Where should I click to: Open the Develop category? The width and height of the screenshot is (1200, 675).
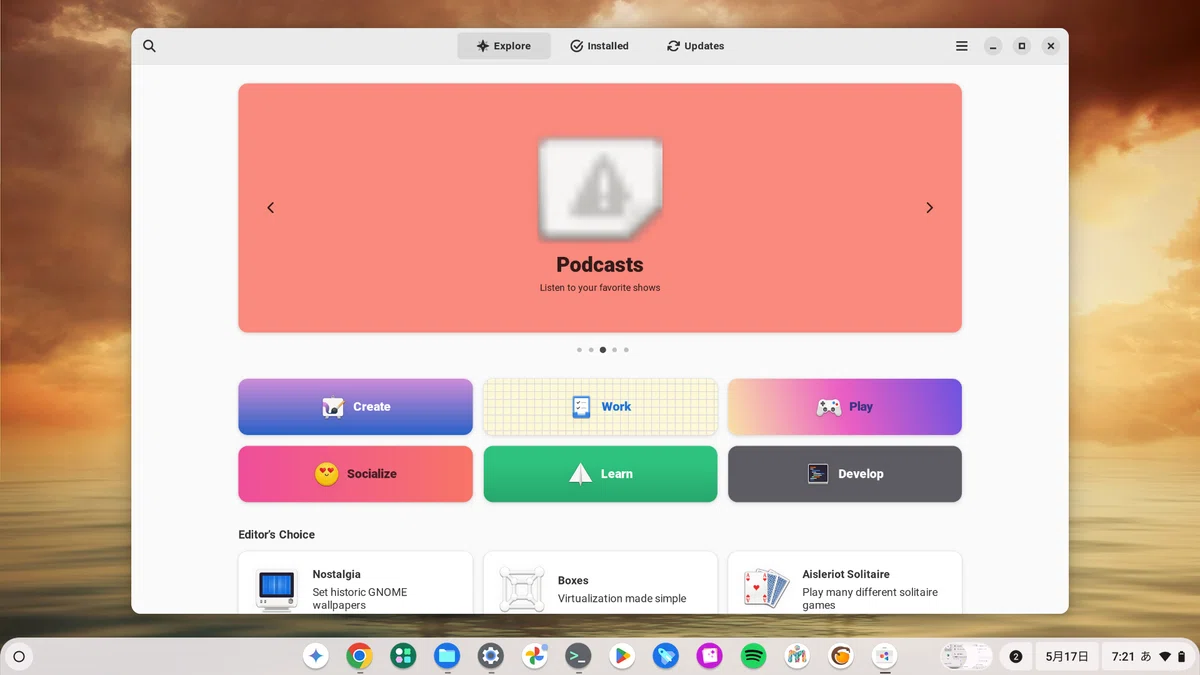tap(845, 474)
